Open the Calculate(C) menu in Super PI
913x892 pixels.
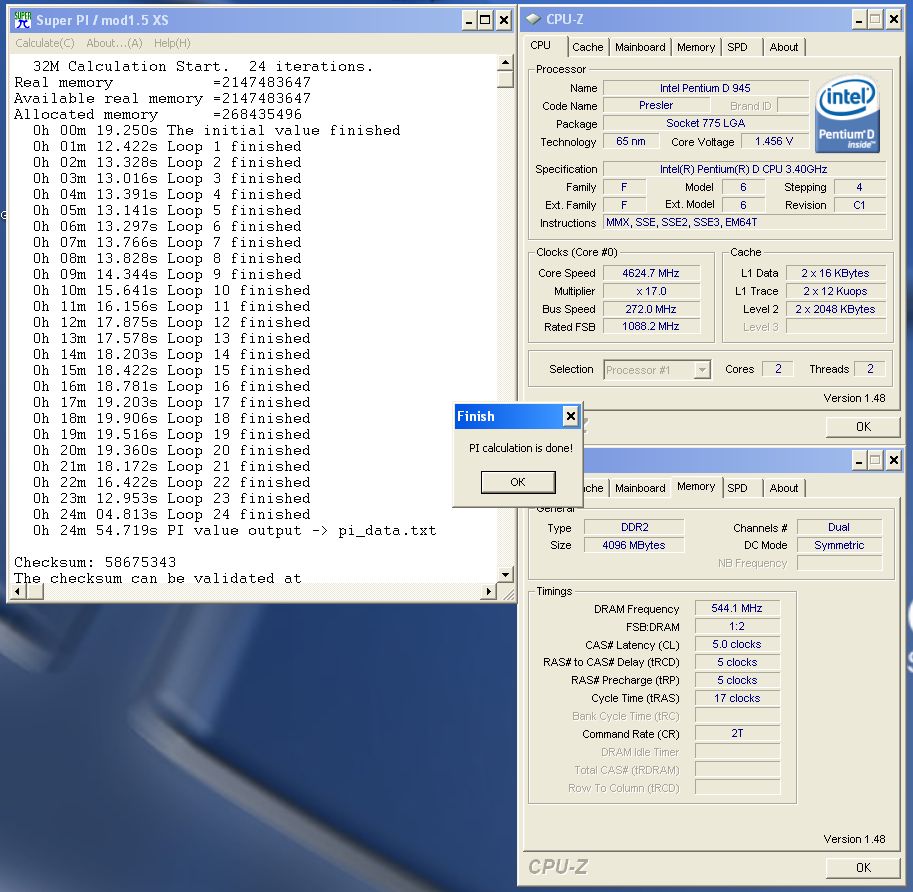point(45,43)
